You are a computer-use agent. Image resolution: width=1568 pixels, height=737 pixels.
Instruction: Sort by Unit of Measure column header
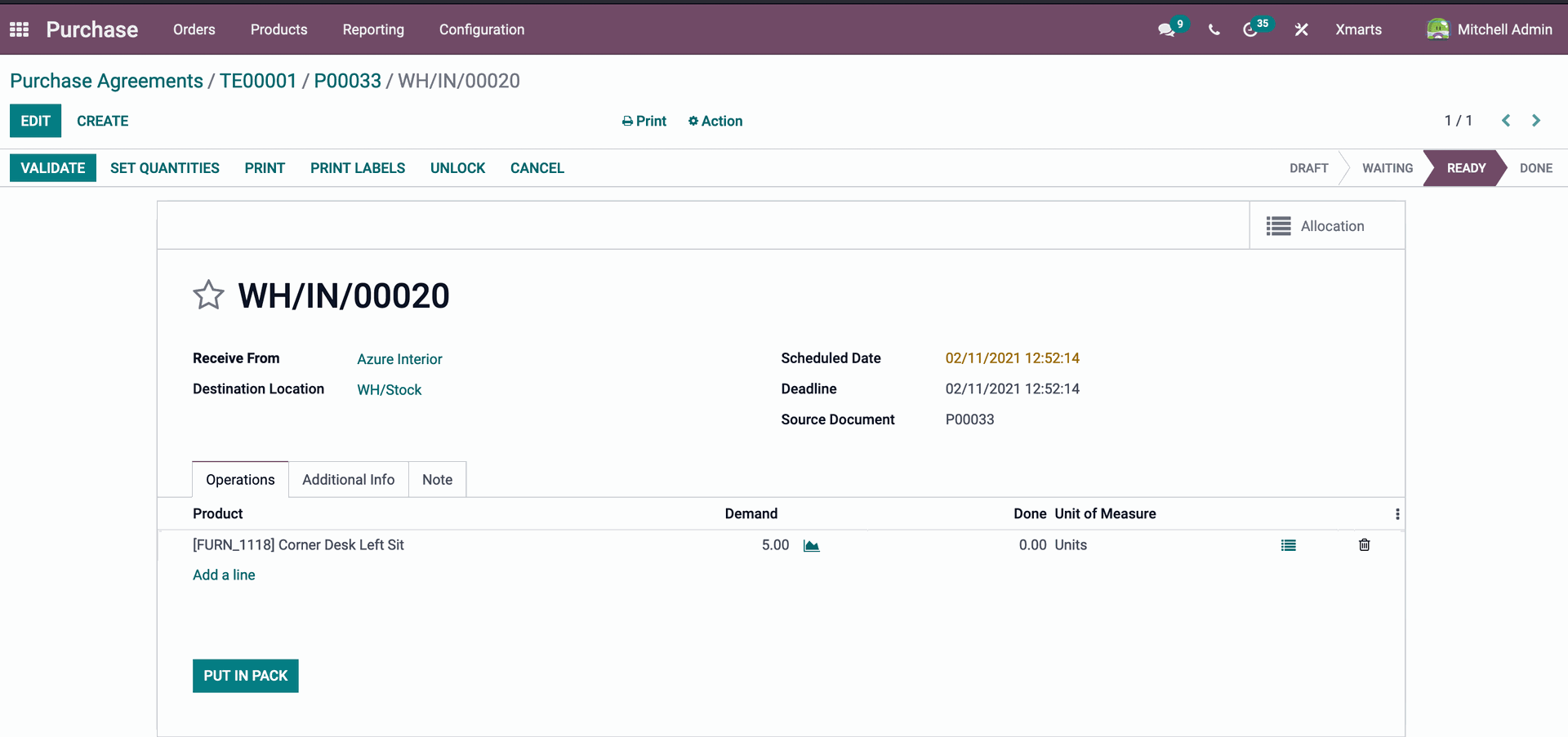coord(1105,513)
